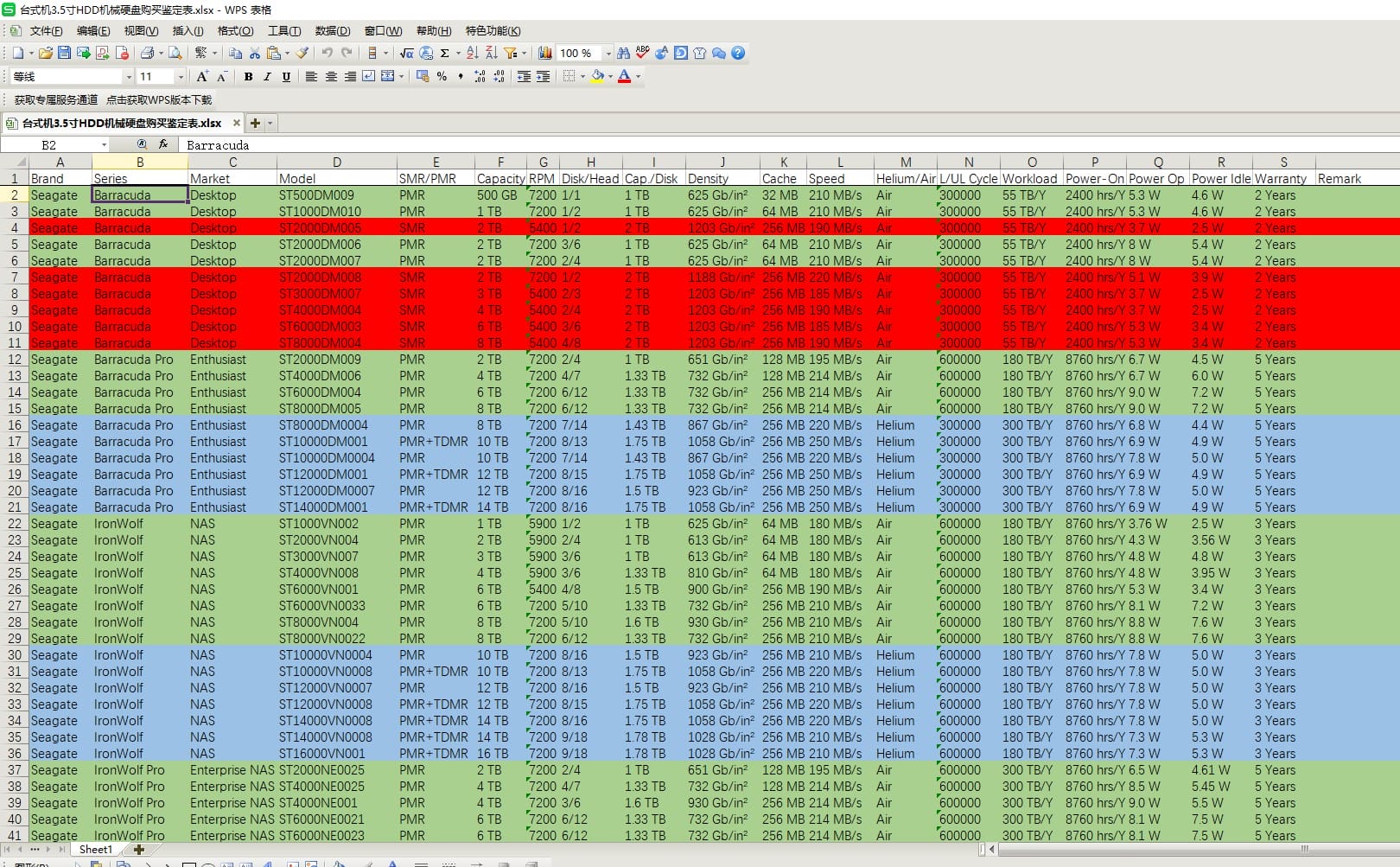
Task: Align cell text to the left
Action: click(311, 76)
